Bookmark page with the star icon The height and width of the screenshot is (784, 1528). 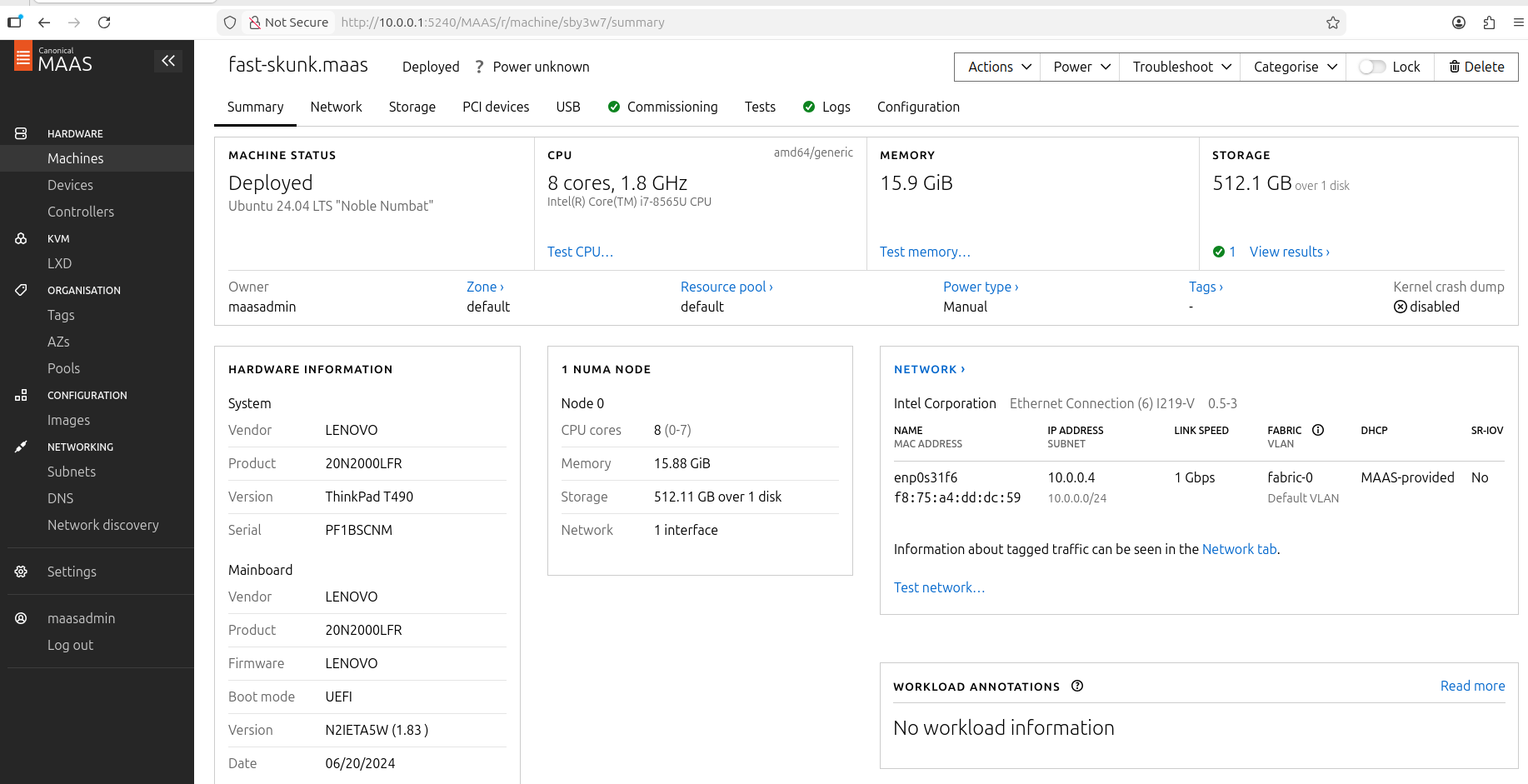pos(1333,22)
